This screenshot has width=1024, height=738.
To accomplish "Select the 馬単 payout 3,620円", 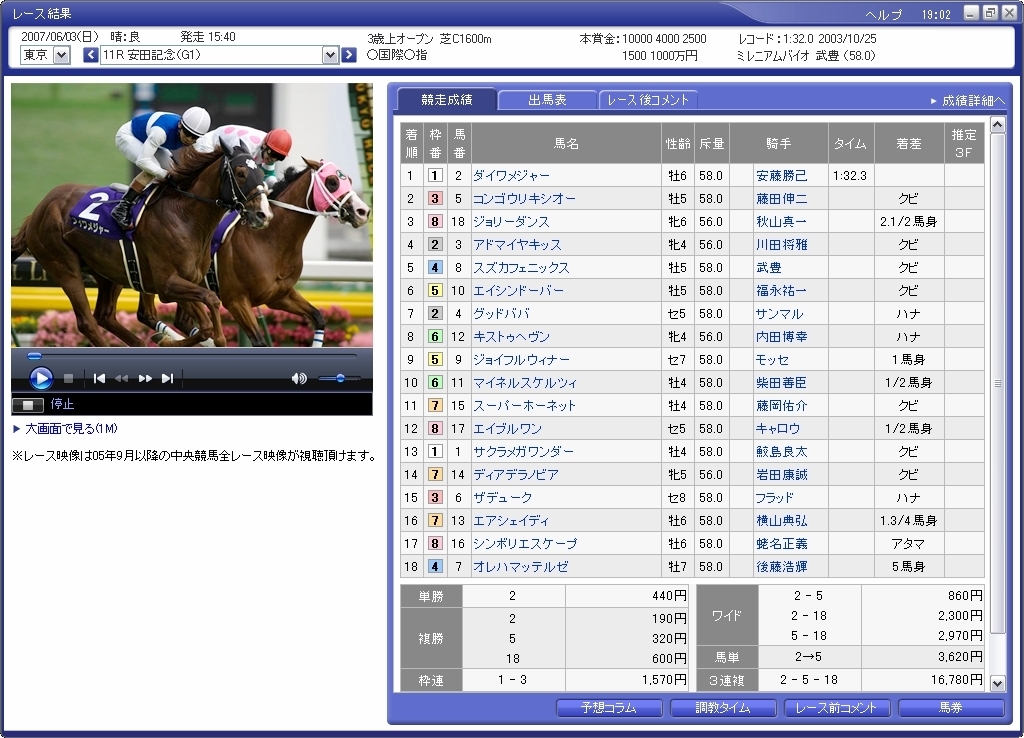I will point(960,656).
